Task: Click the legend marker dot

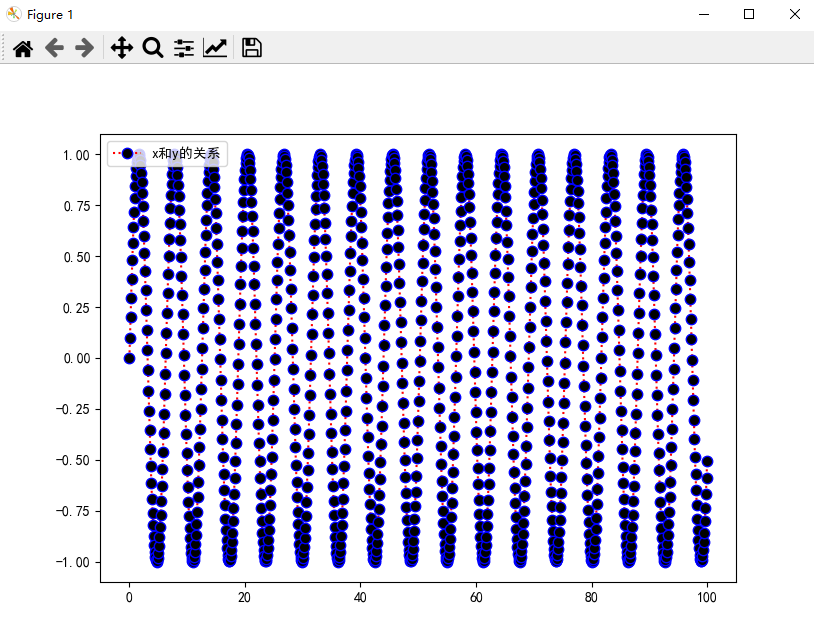Action: (127, 154)
